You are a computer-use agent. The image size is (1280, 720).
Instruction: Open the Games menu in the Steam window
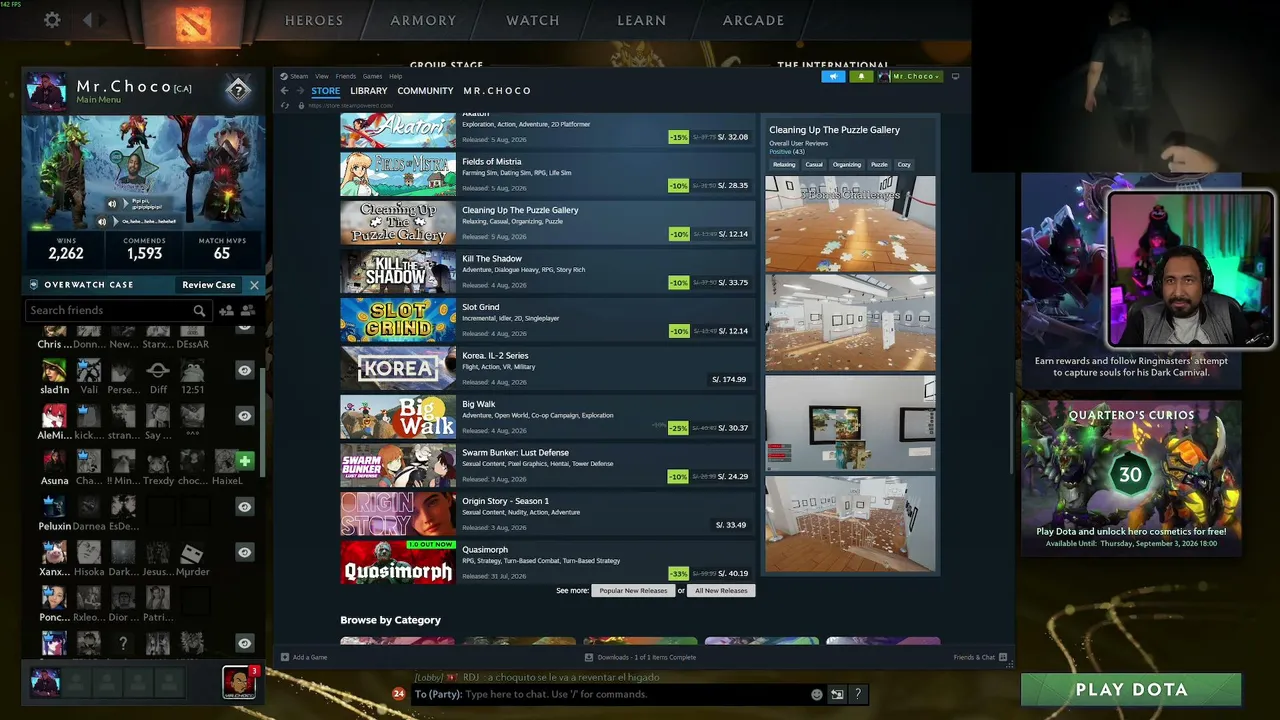coord(372,76)
